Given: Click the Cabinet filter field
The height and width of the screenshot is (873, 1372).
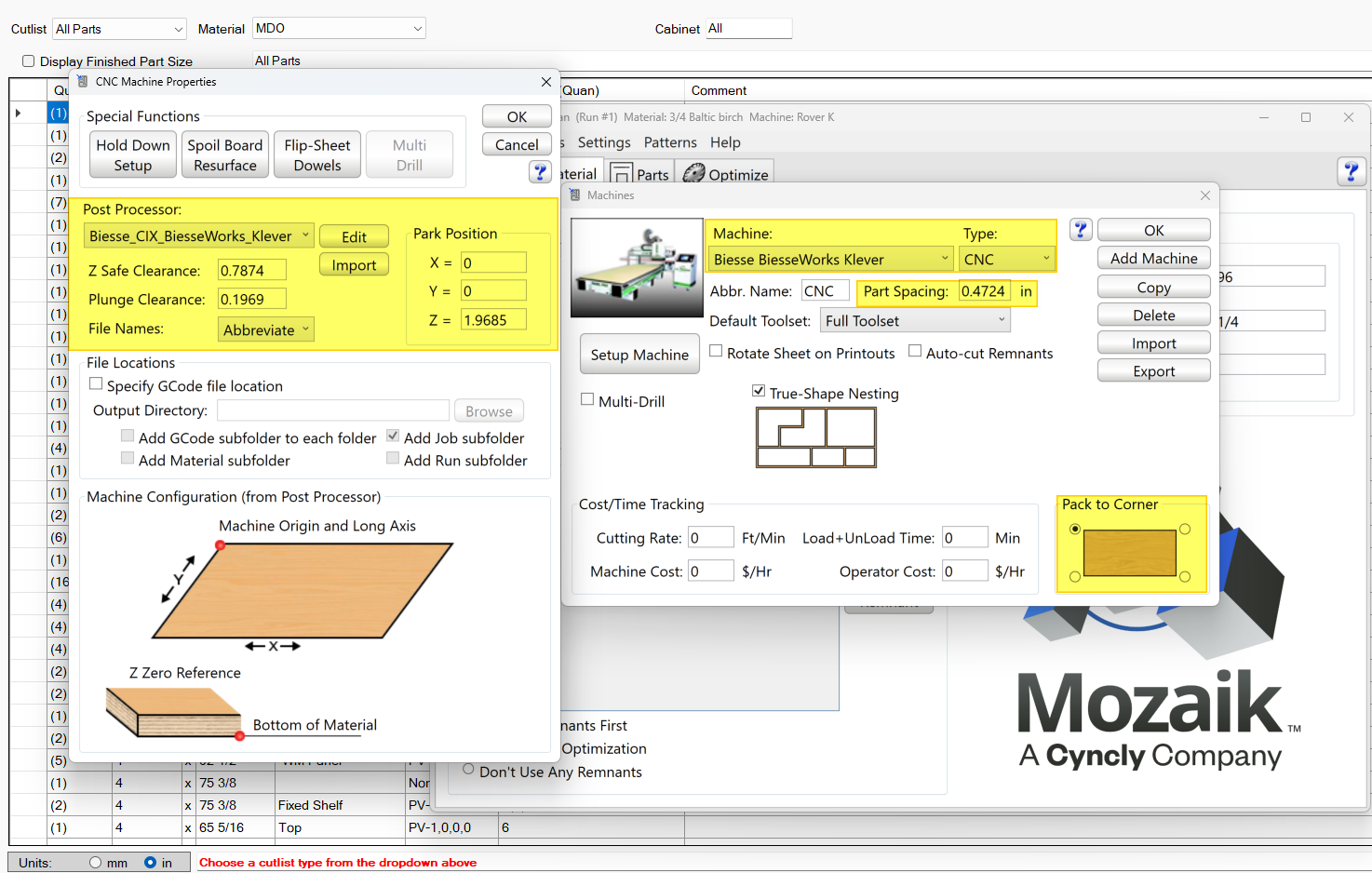Looking at the screenshot, I should [749, 29].
